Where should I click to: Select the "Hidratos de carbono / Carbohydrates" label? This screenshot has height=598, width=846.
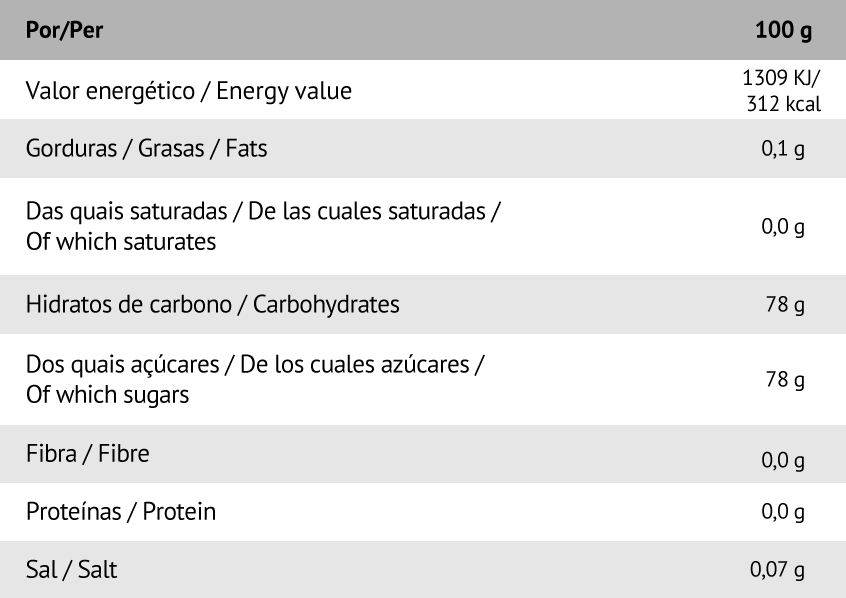(213, 304)
